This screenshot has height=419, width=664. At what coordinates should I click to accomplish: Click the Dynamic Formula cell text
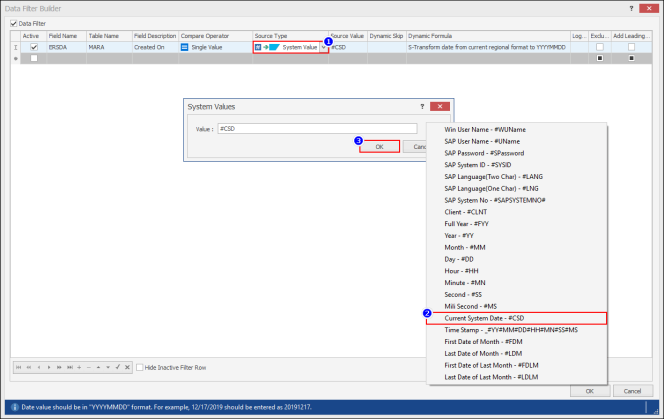pos(487,47)
